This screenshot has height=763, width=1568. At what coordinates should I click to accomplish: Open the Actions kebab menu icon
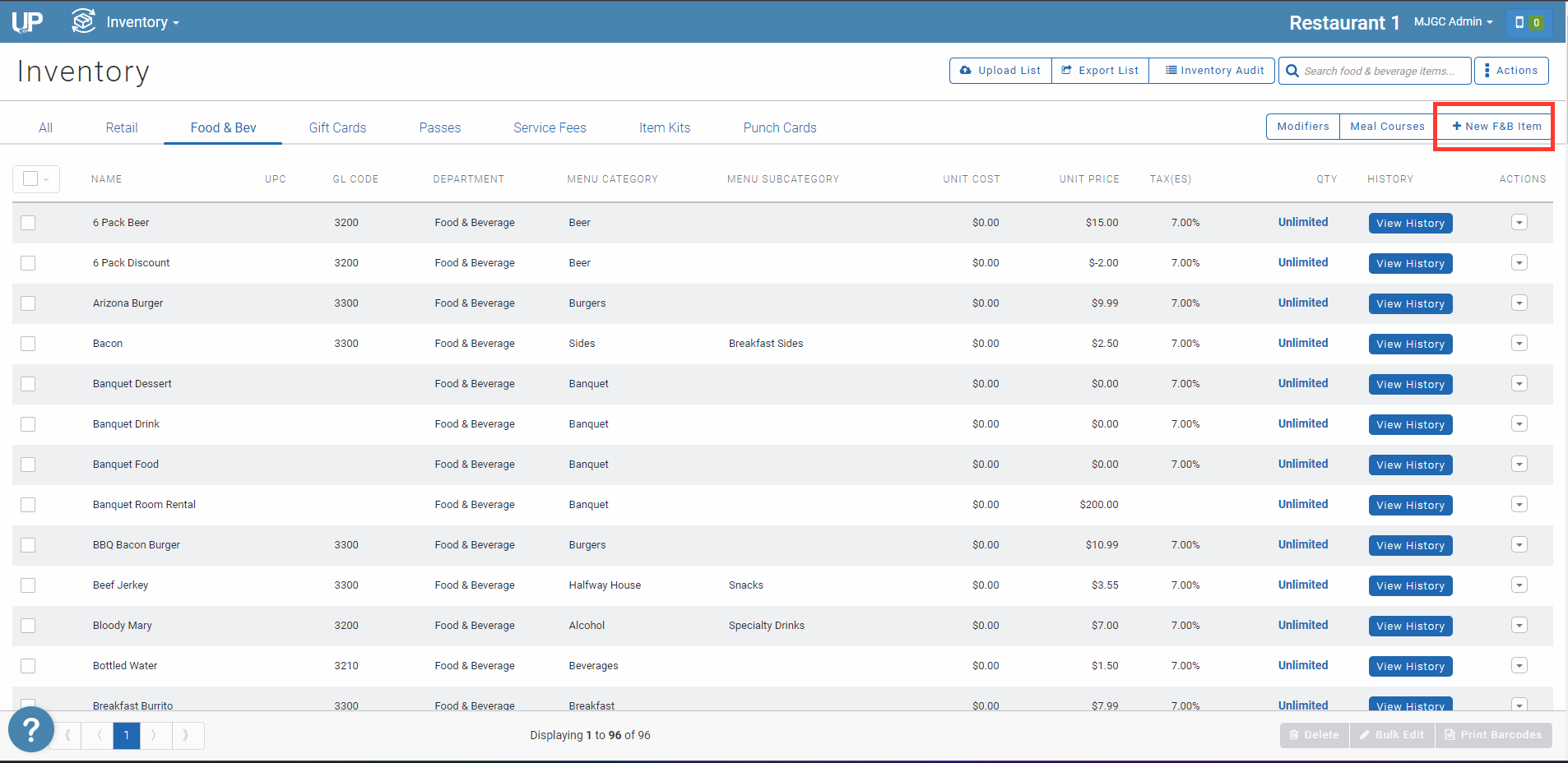(x=1487, y=70)
